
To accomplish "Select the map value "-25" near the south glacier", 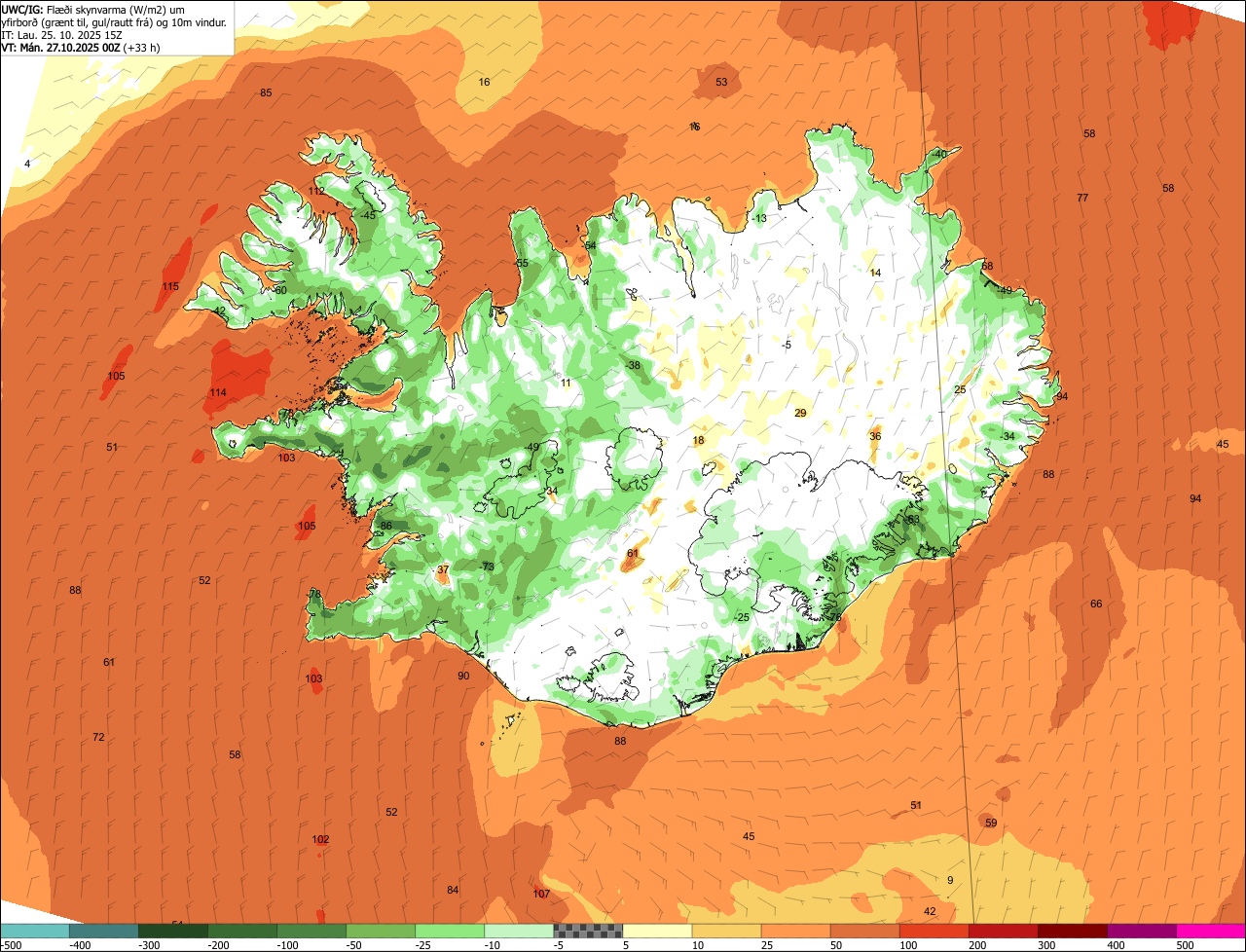I will 741,617.
